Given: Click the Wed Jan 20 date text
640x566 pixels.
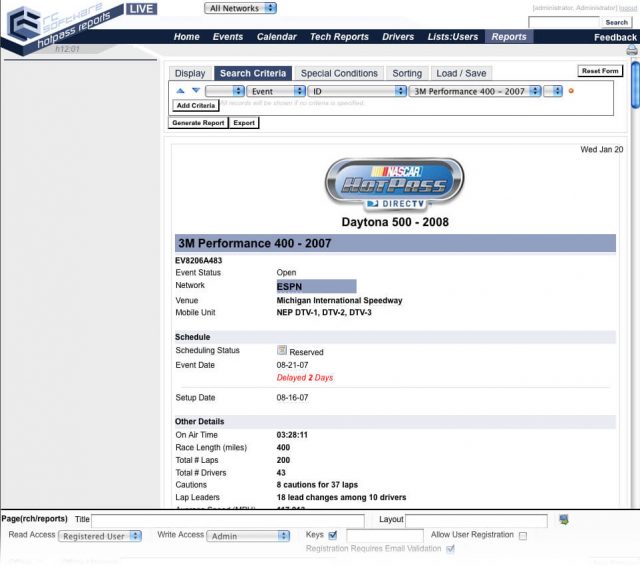Looking at the screenshot, I should [x=601, y=150].
